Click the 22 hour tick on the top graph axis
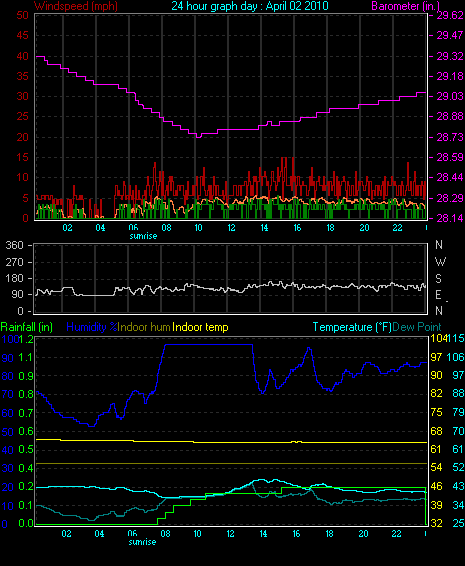Screen dimensions: 465x566 coord(397,228)
